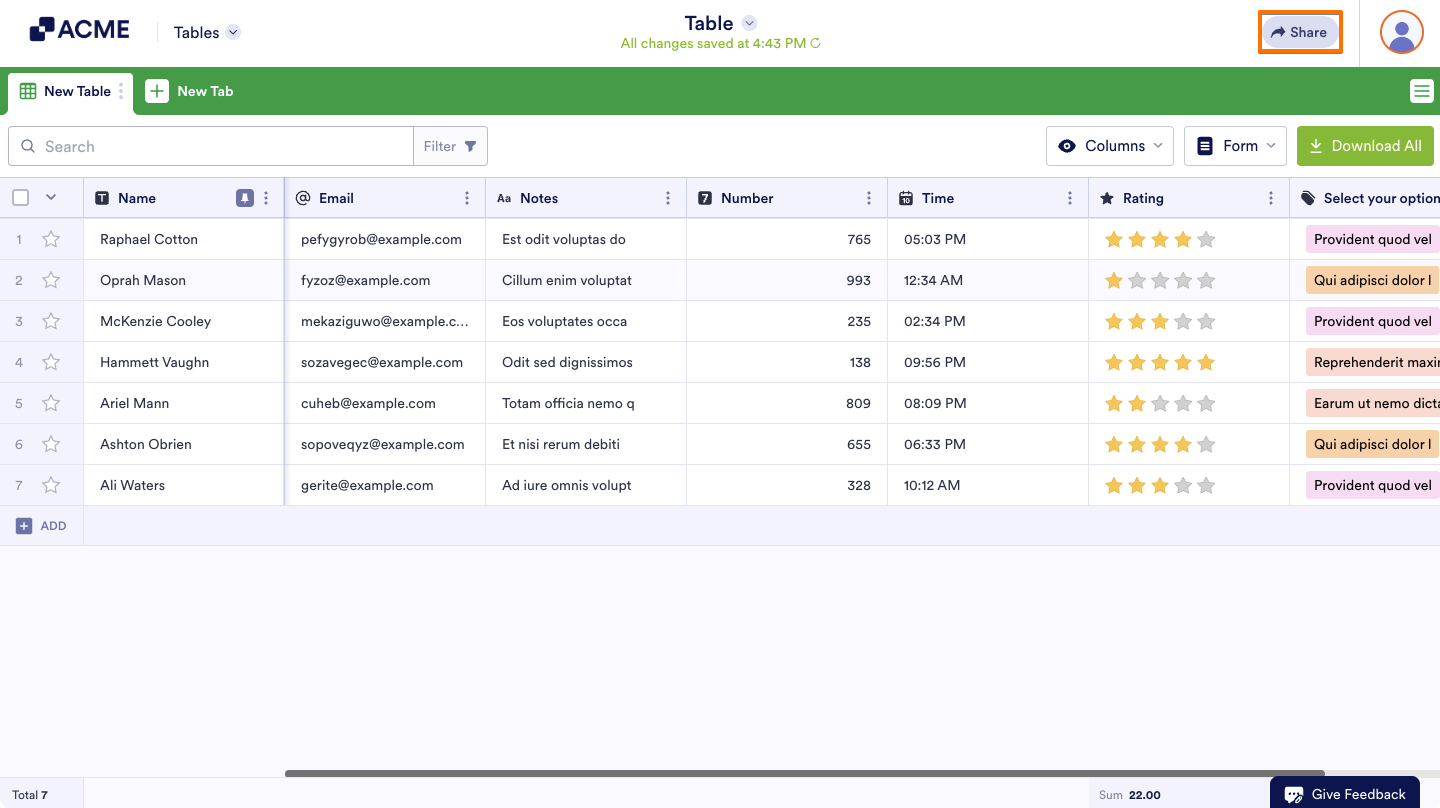Open Email column three-dot options
Viewport: 1440px width, 808px height.
467,198
